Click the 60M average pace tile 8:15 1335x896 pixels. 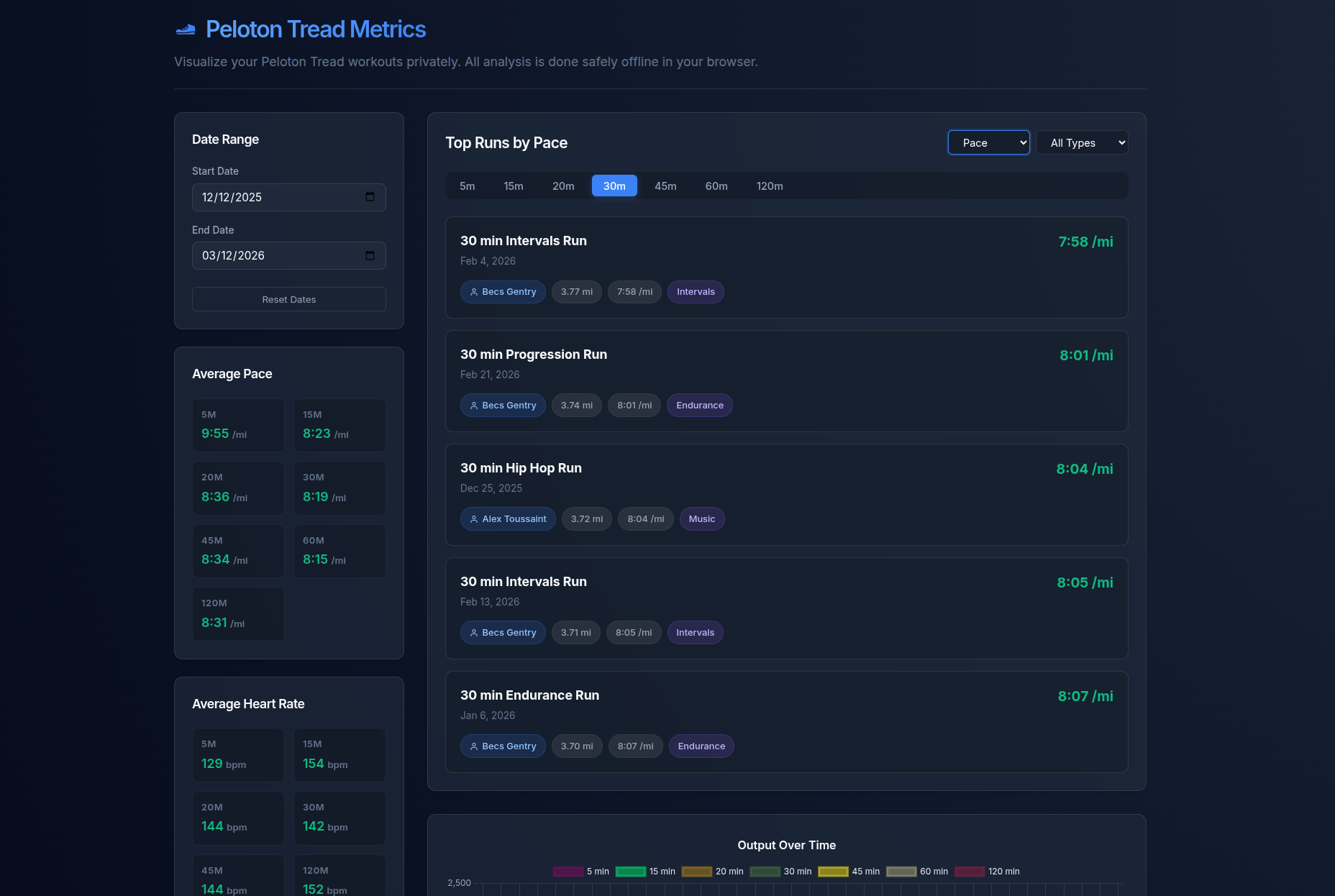click(x=340, y=551)
